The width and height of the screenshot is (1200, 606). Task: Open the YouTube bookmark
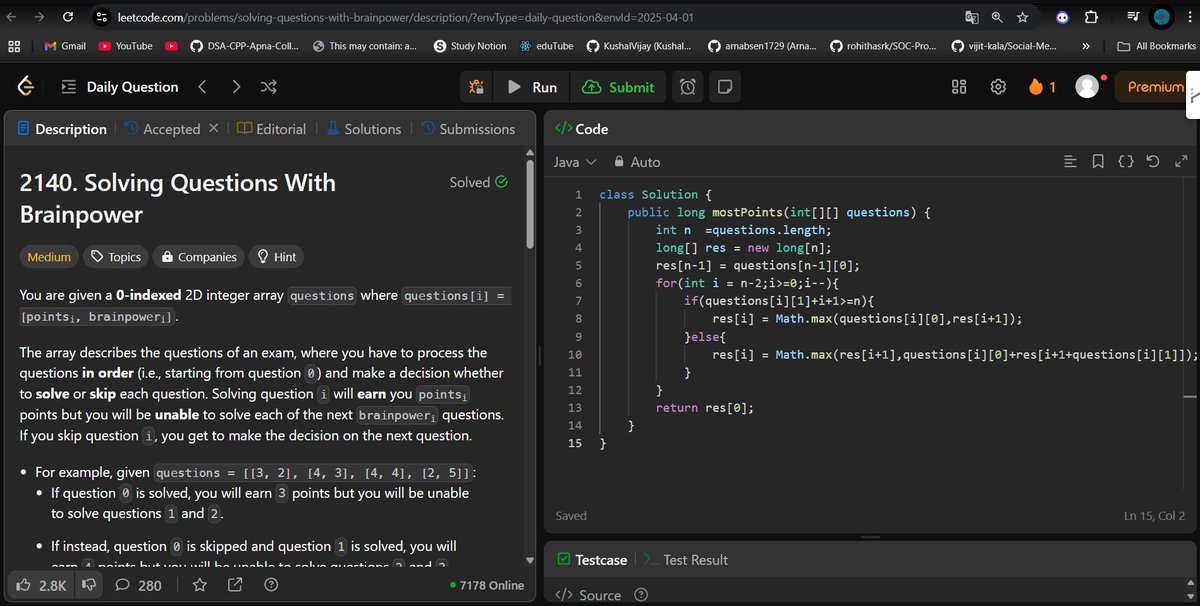click(x=125, y=46)
